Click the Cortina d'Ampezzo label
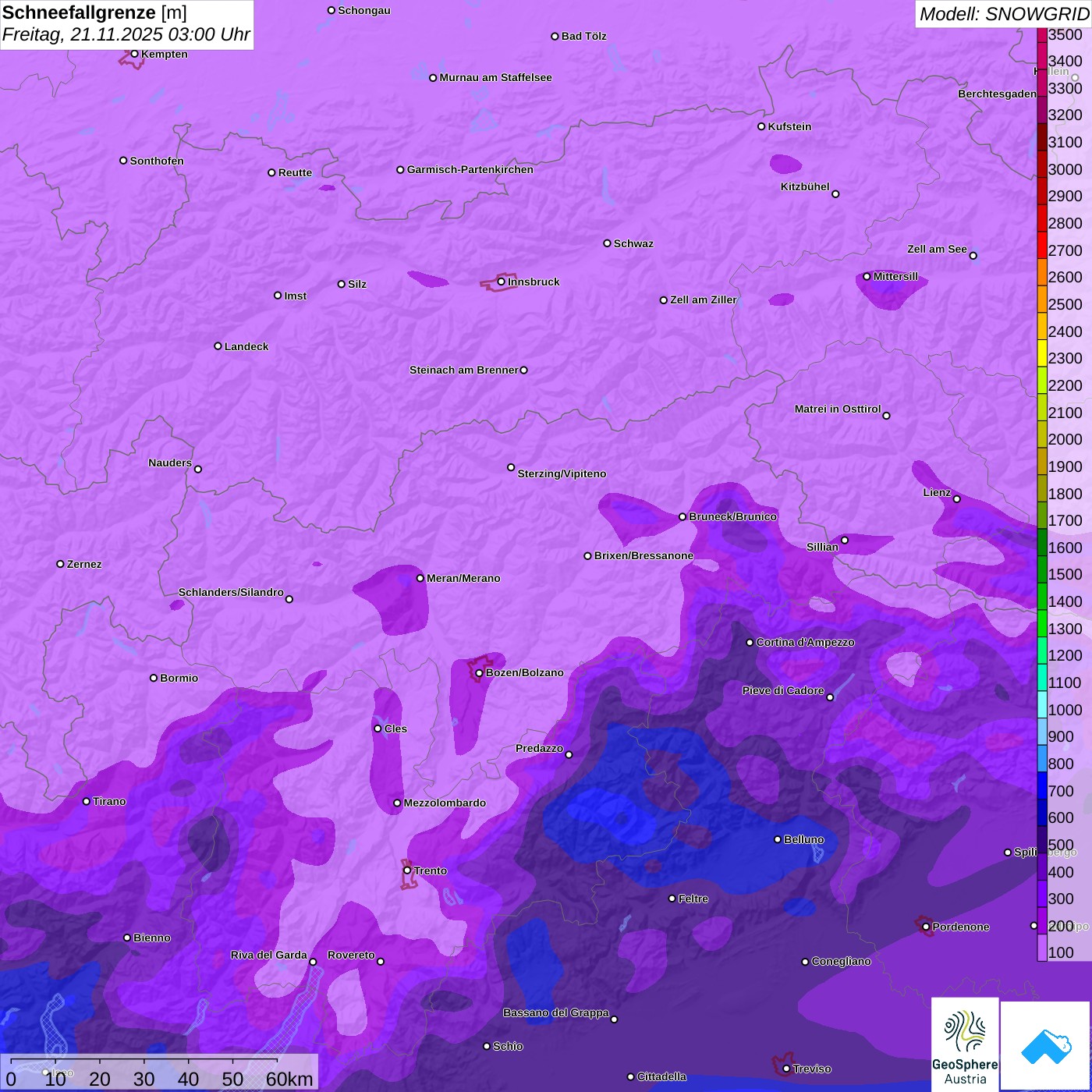Screen dimensions: 1092x1092 [806, 642]
